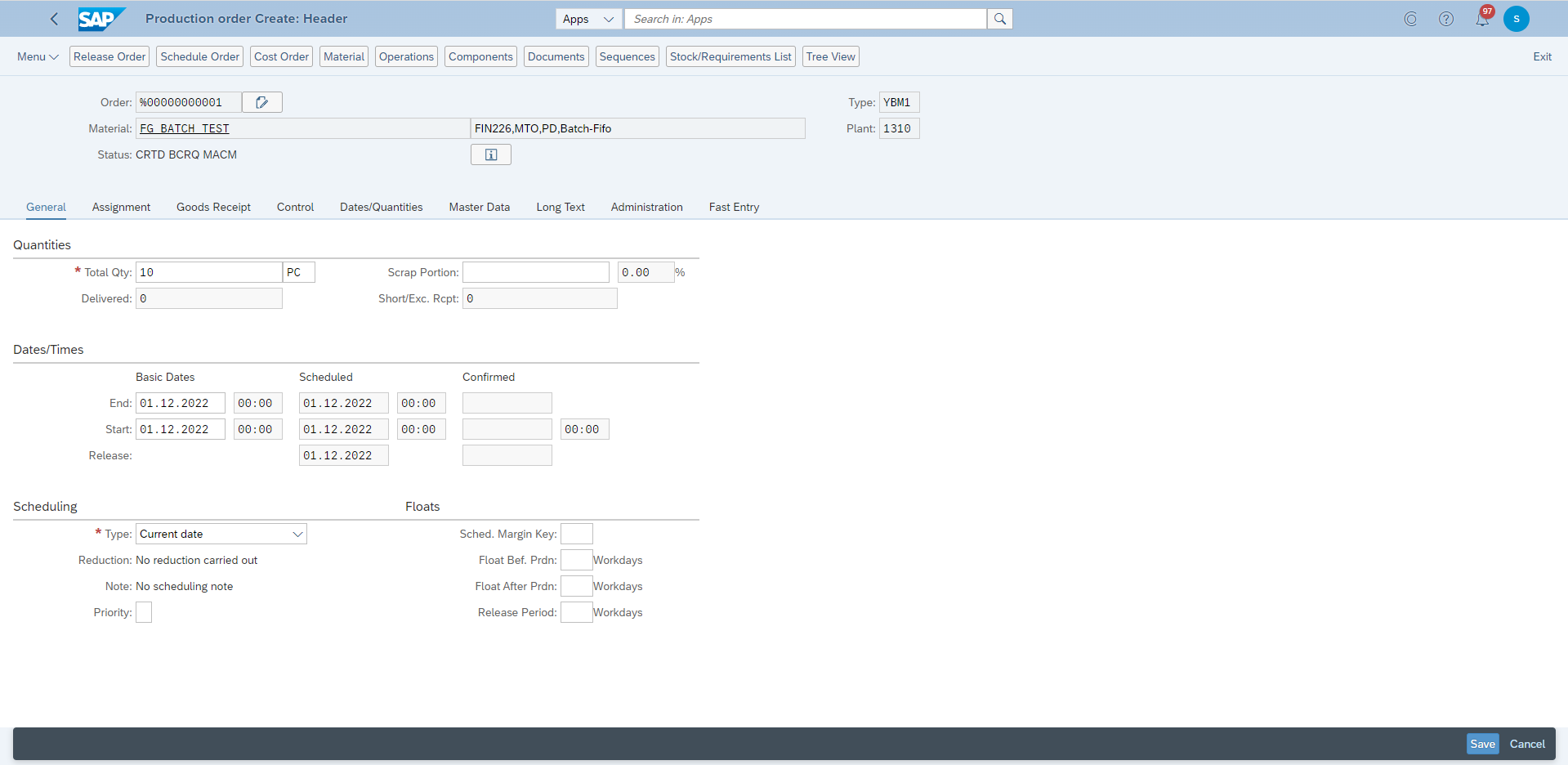Open the FG_BATCH_TEST material link
This screenshot has width=1568, height=765.
pyautogui.click(x=185, y=128)
